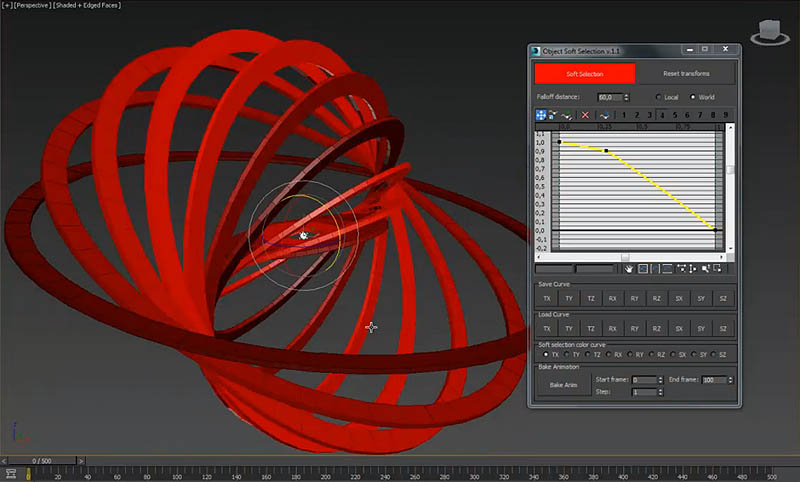This screenshot has width=800, height=482.
Task: Click the curve editor horizontal scrollbar
Action: [626, 257]
